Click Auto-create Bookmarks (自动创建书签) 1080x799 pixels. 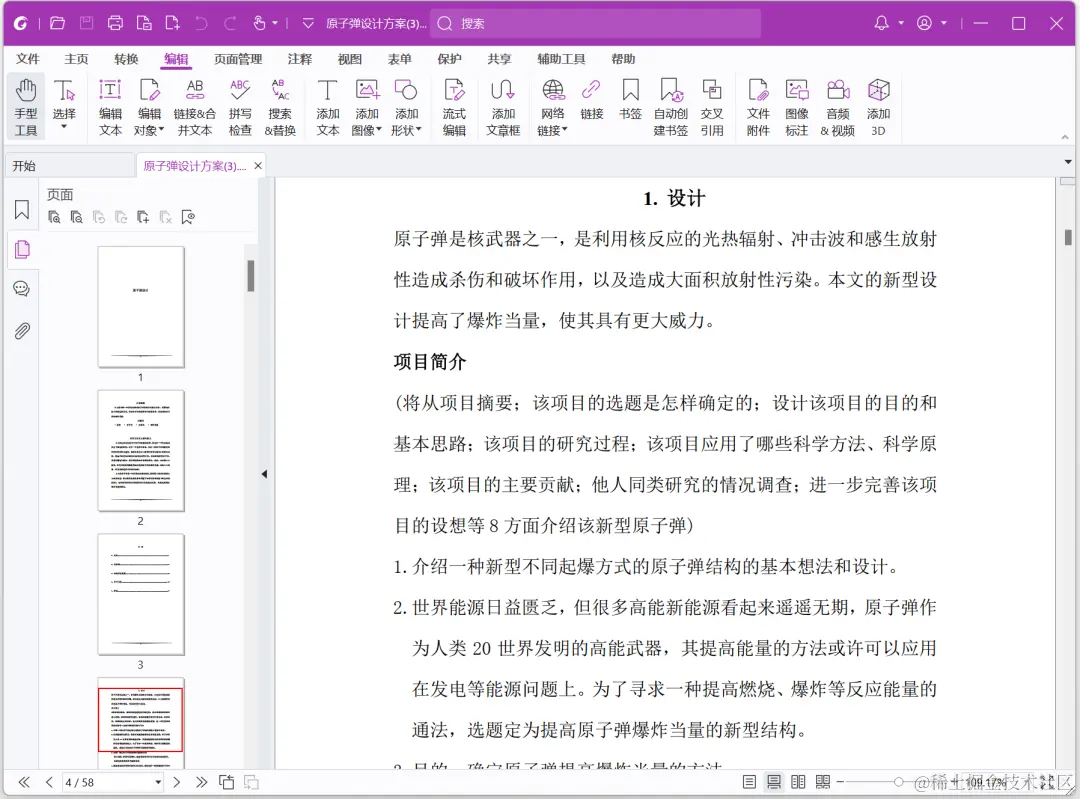(671, 107)
